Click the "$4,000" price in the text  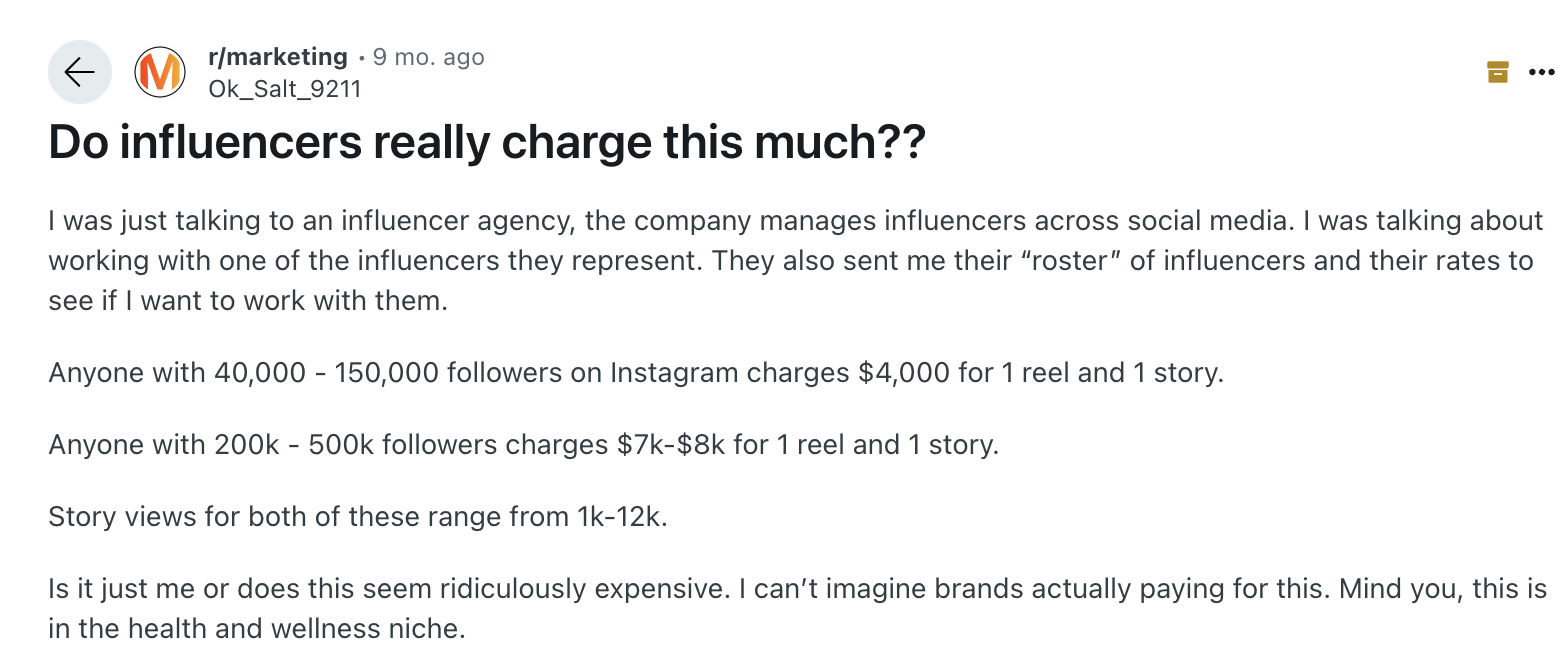[x=903, y=373]
